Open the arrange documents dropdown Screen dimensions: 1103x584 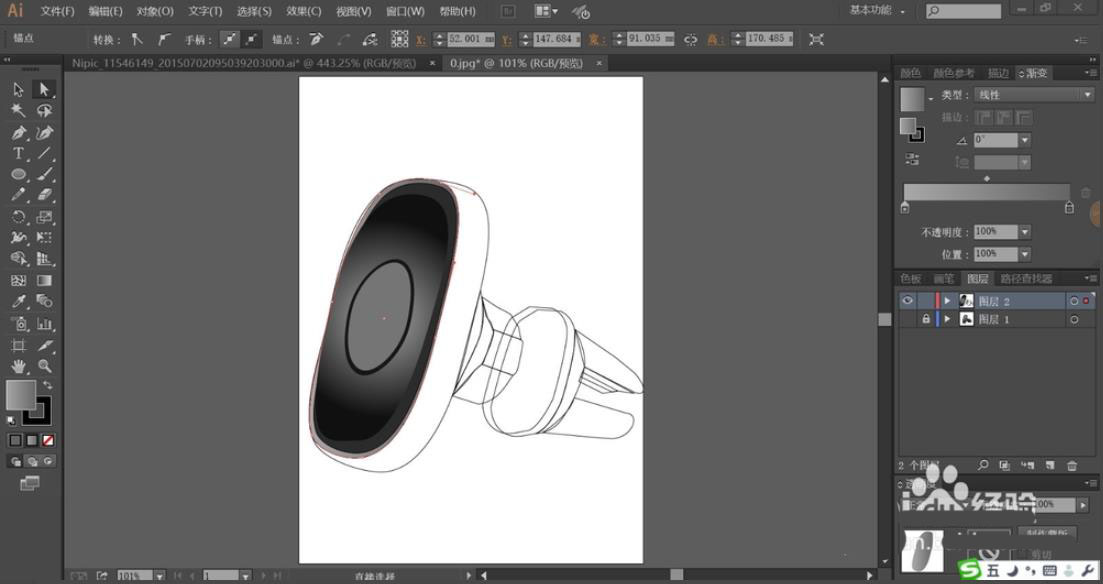[546, 11]
